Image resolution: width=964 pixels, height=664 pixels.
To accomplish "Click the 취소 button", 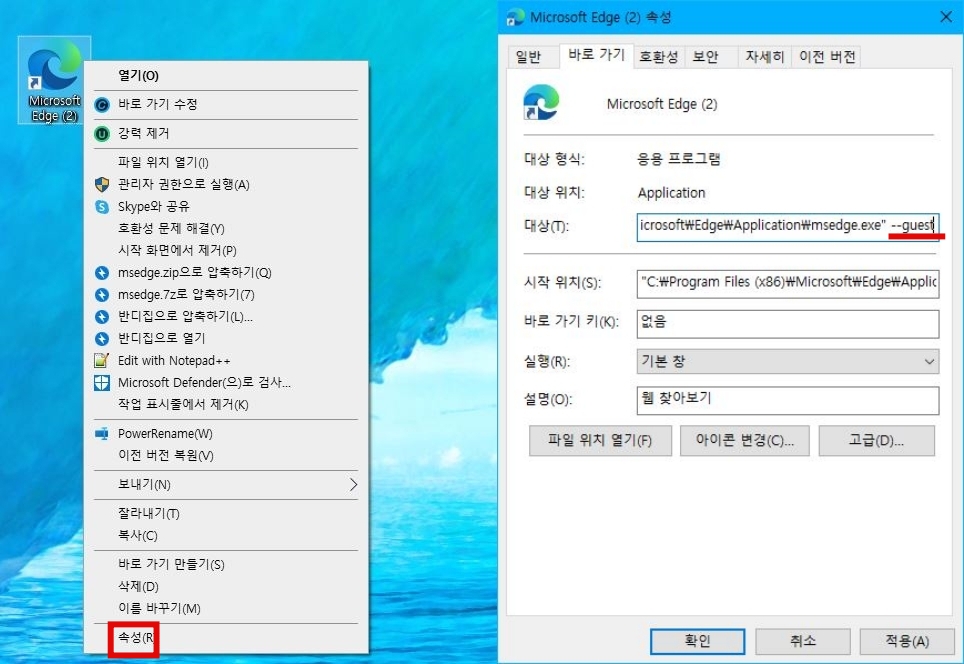I will click(802, 641).
